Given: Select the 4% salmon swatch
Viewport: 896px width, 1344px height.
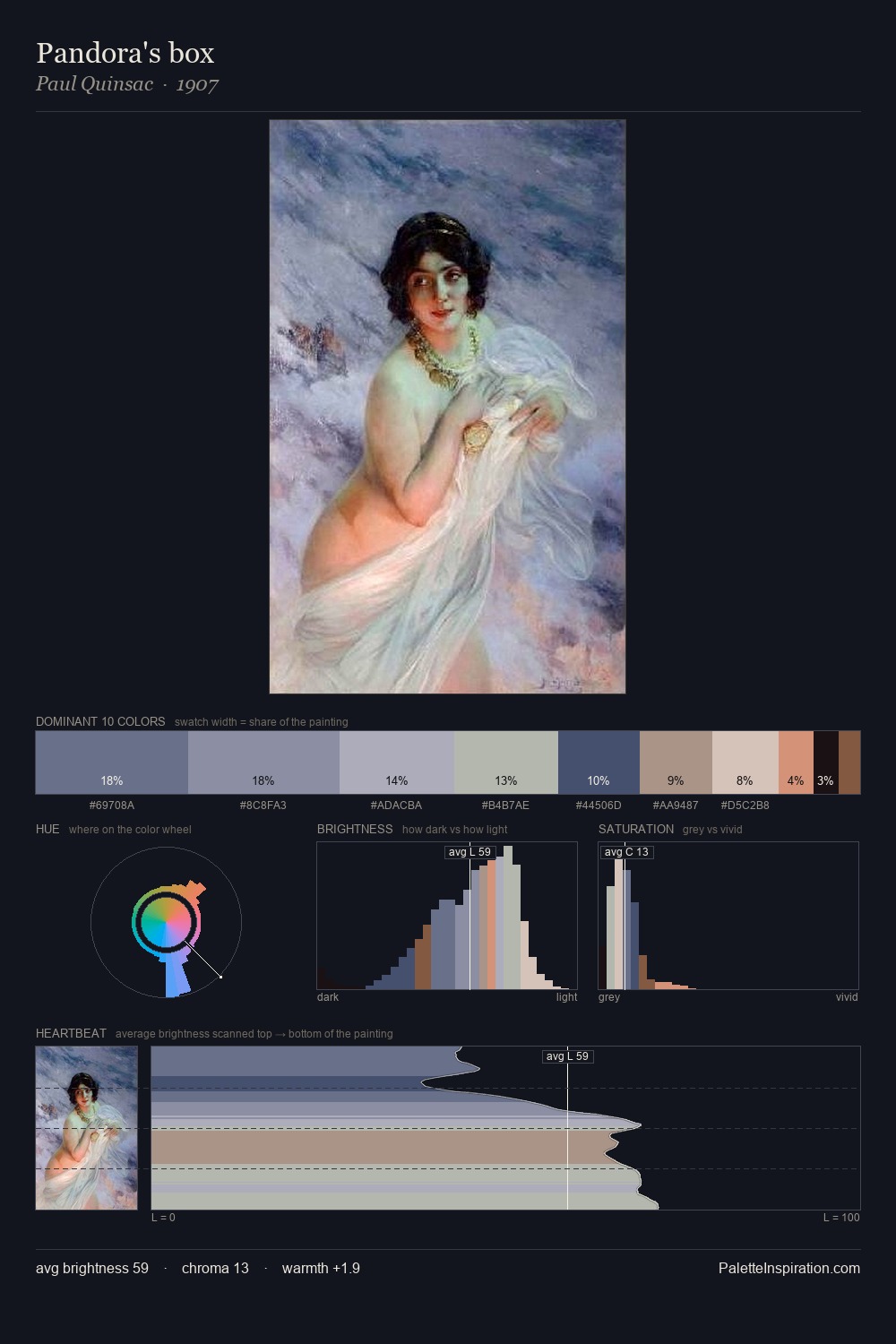Looking at the screenshot, I should tap(796, 762).
